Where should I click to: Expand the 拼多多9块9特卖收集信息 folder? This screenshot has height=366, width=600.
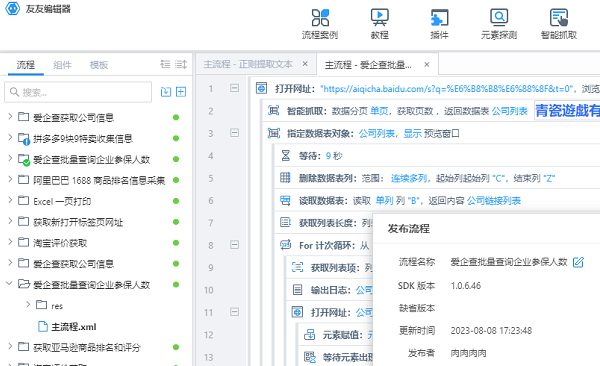tap(10, 138)
